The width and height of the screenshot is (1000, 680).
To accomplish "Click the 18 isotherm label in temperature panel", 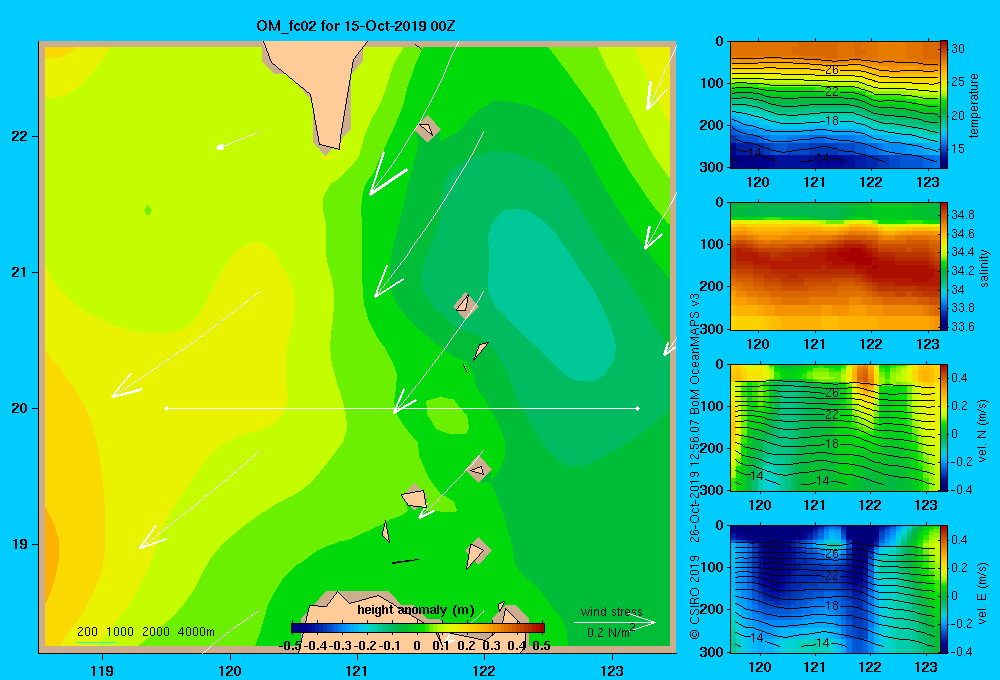I will [832, 121].
